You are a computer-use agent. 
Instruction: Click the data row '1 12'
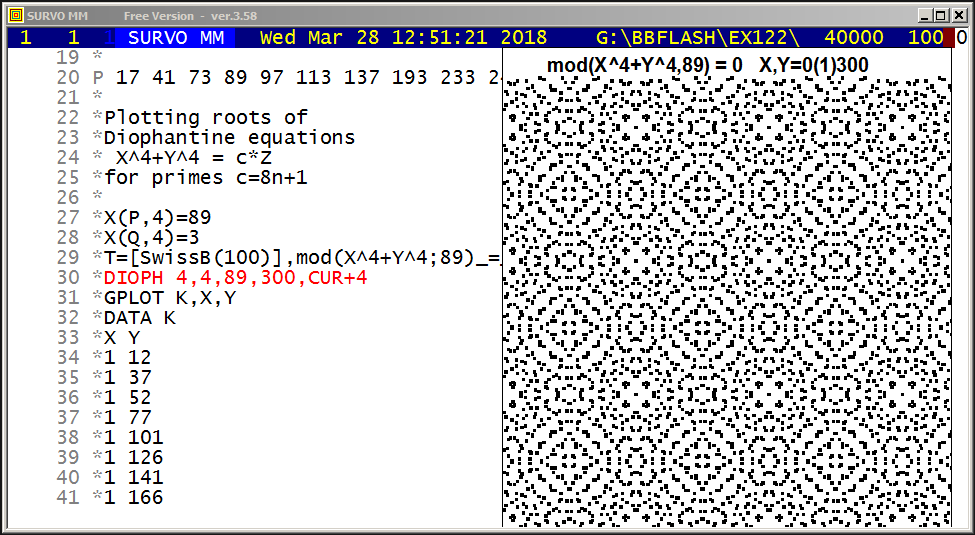127,357
